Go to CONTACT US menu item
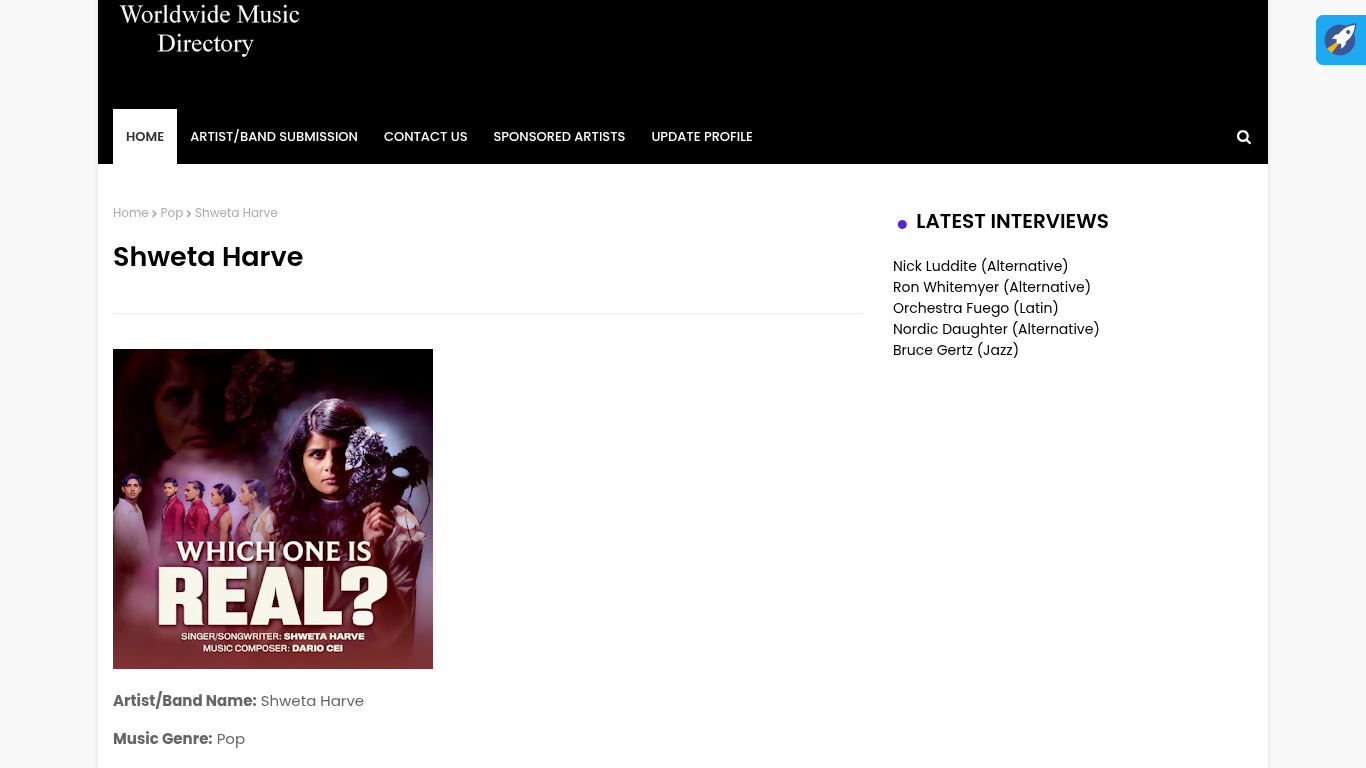1366x768 pixels. tap(425, 137)
